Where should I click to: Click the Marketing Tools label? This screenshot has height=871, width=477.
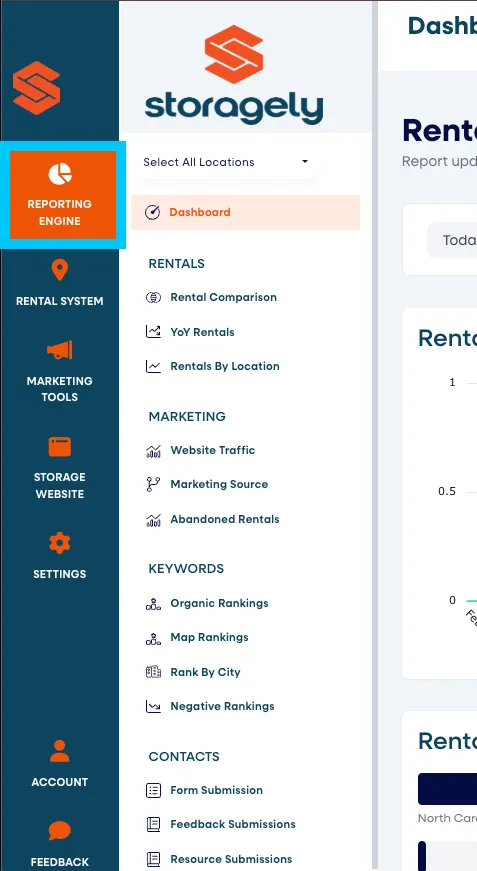59,389
